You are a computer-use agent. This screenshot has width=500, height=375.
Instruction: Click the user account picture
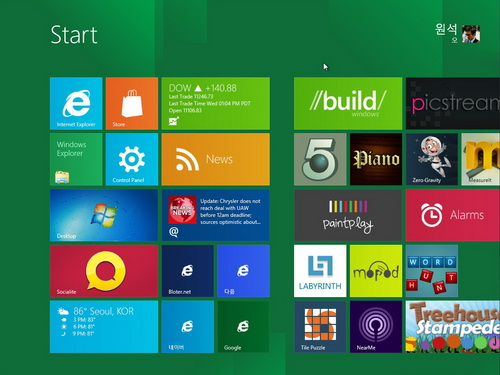click(471, 34)
